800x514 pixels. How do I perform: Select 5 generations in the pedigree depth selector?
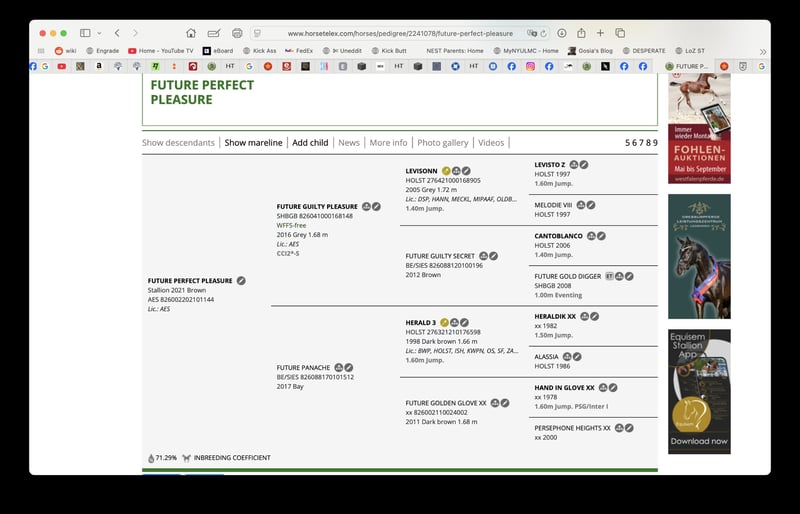(x=628, y=143)
